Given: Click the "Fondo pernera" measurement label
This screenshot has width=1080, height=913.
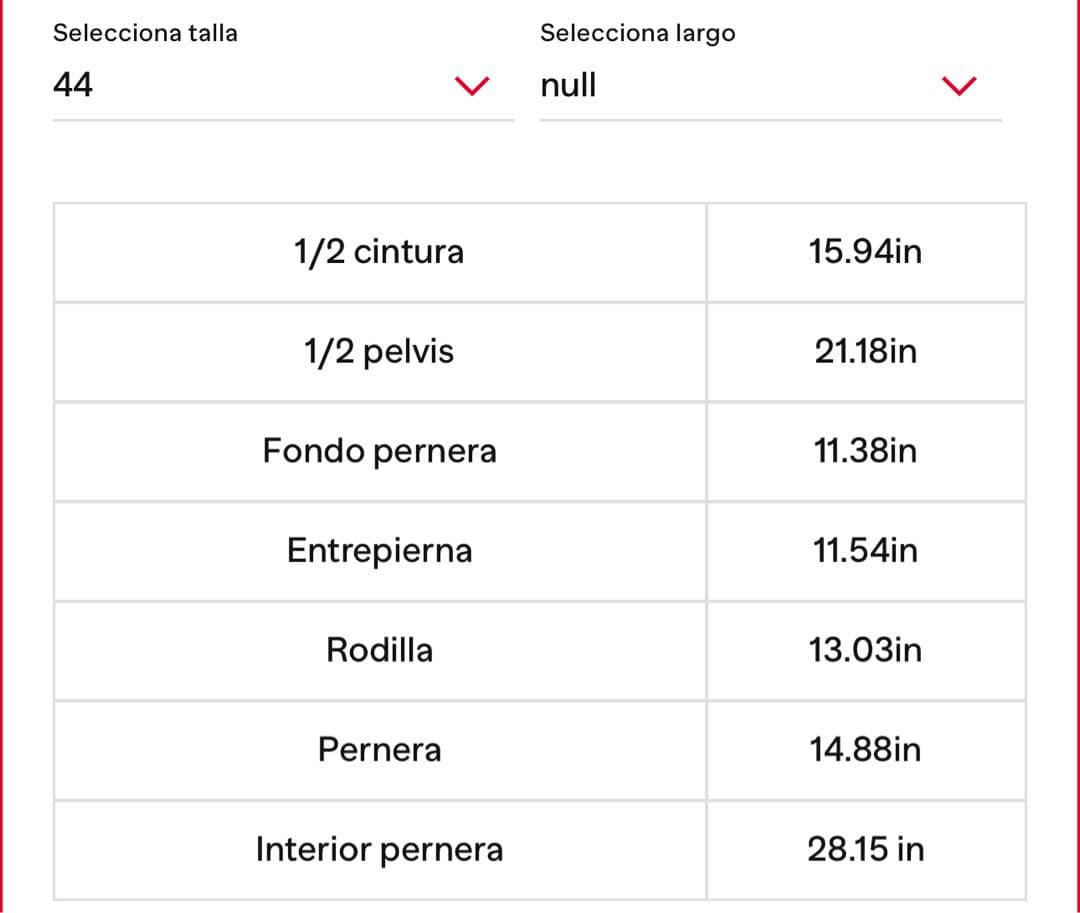Looking at the screenshot, I should (379, 451).
